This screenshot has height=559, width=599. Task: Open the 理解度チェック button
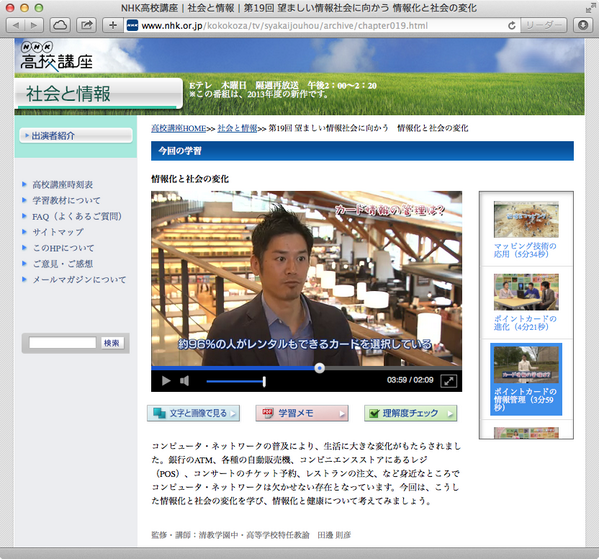(411, 413)
